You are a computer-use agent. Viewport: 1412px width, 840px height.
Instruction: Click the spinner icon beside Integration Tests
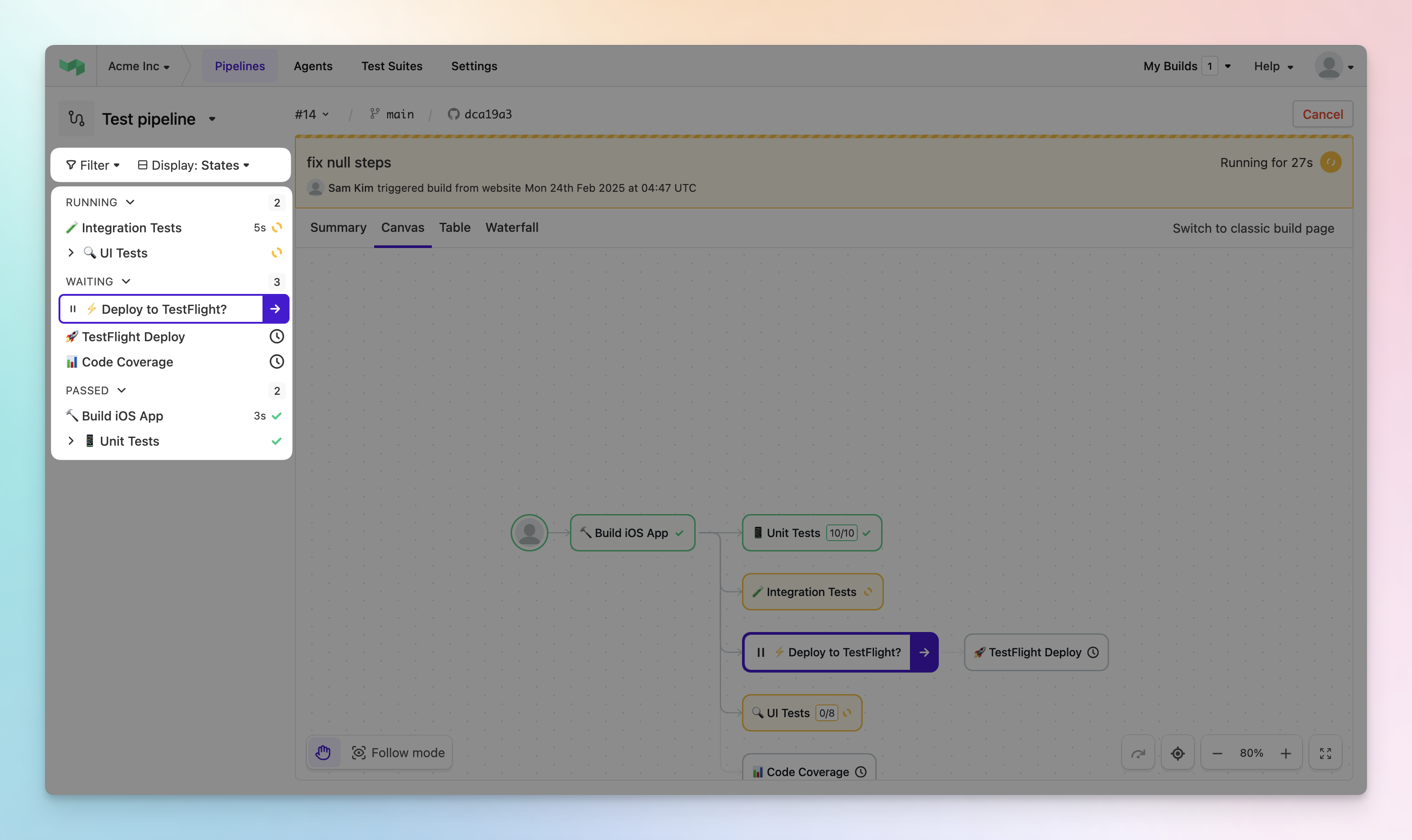point(277,227)
